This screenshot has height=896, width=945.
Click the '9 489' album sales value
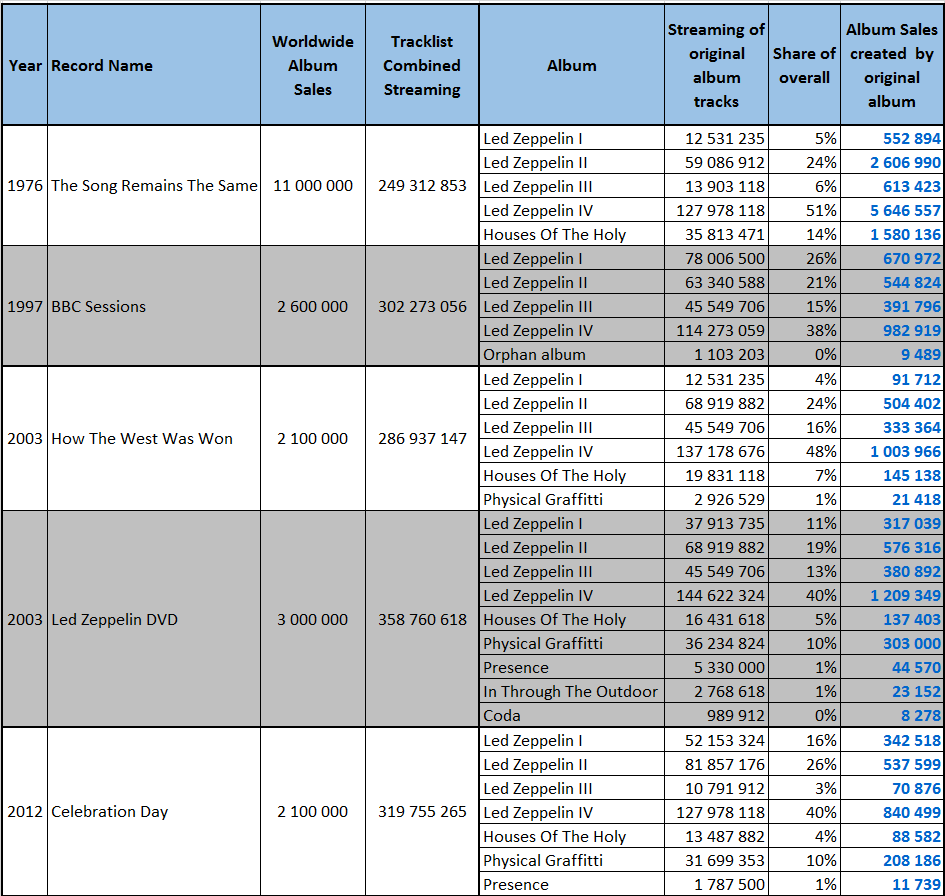pyautogui.click(x=892, y=354)
